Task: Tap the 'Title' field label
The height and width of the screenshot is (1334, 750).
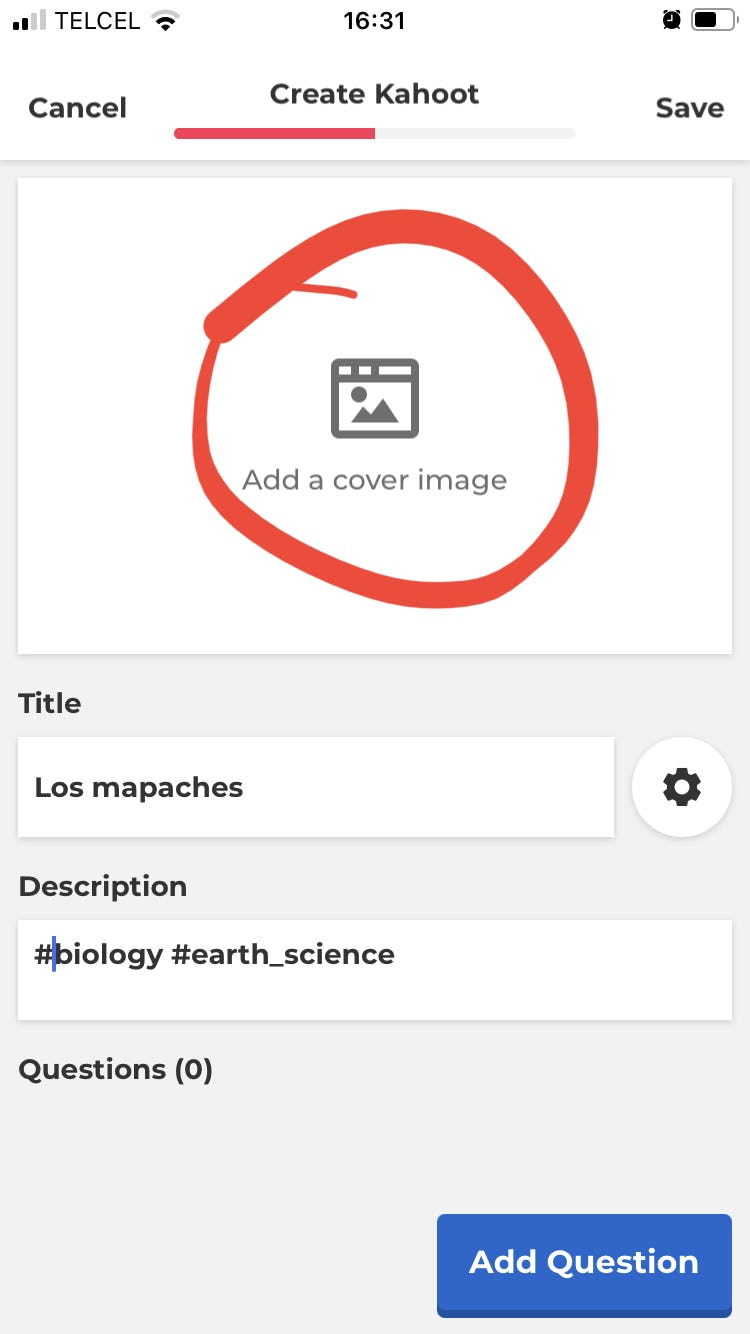Action: (50, 703)
